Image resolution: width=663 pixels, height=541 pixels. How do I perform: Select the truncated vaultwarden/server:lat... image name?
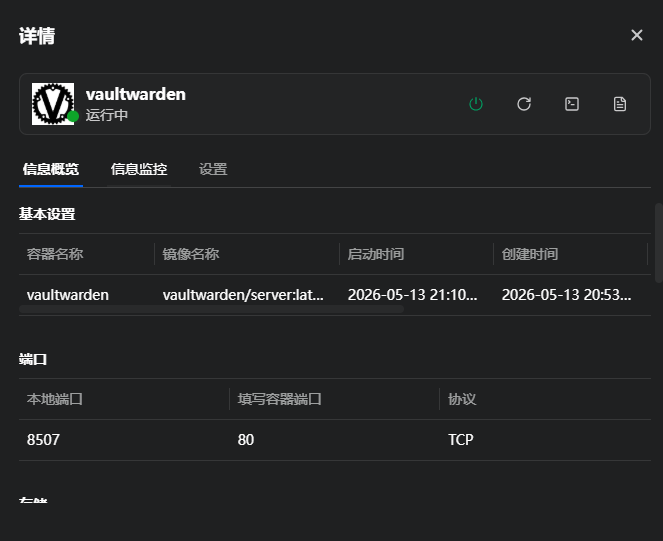(243, 295)
